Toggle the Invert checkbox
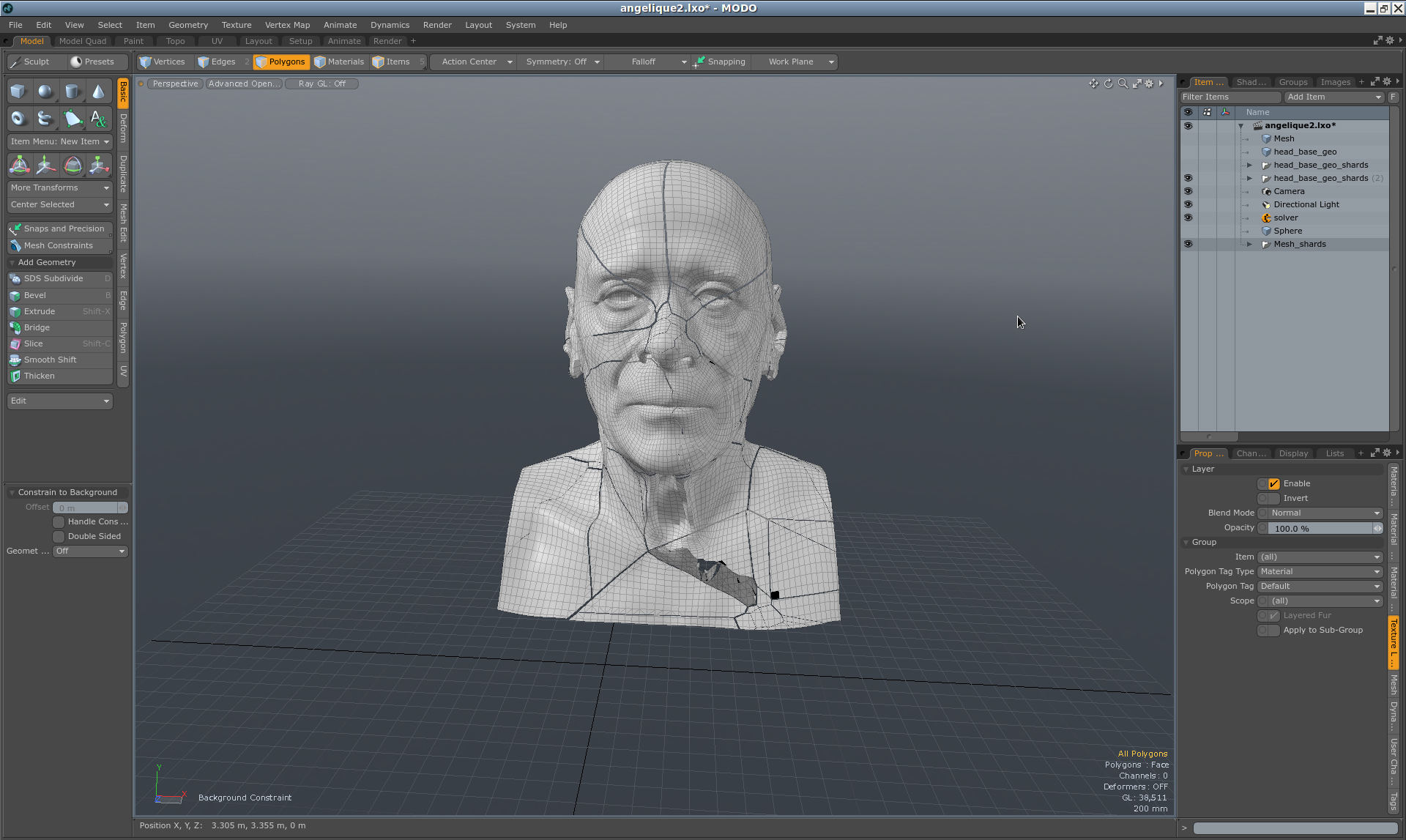Viewport: 1406px width, 840px height. point(1273,498)
